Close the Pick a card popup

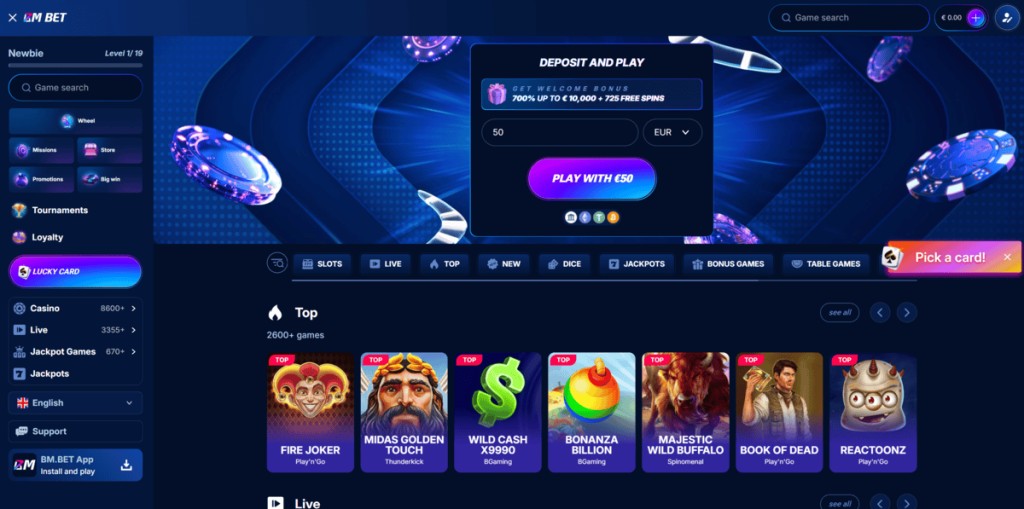coord(1007,257)
